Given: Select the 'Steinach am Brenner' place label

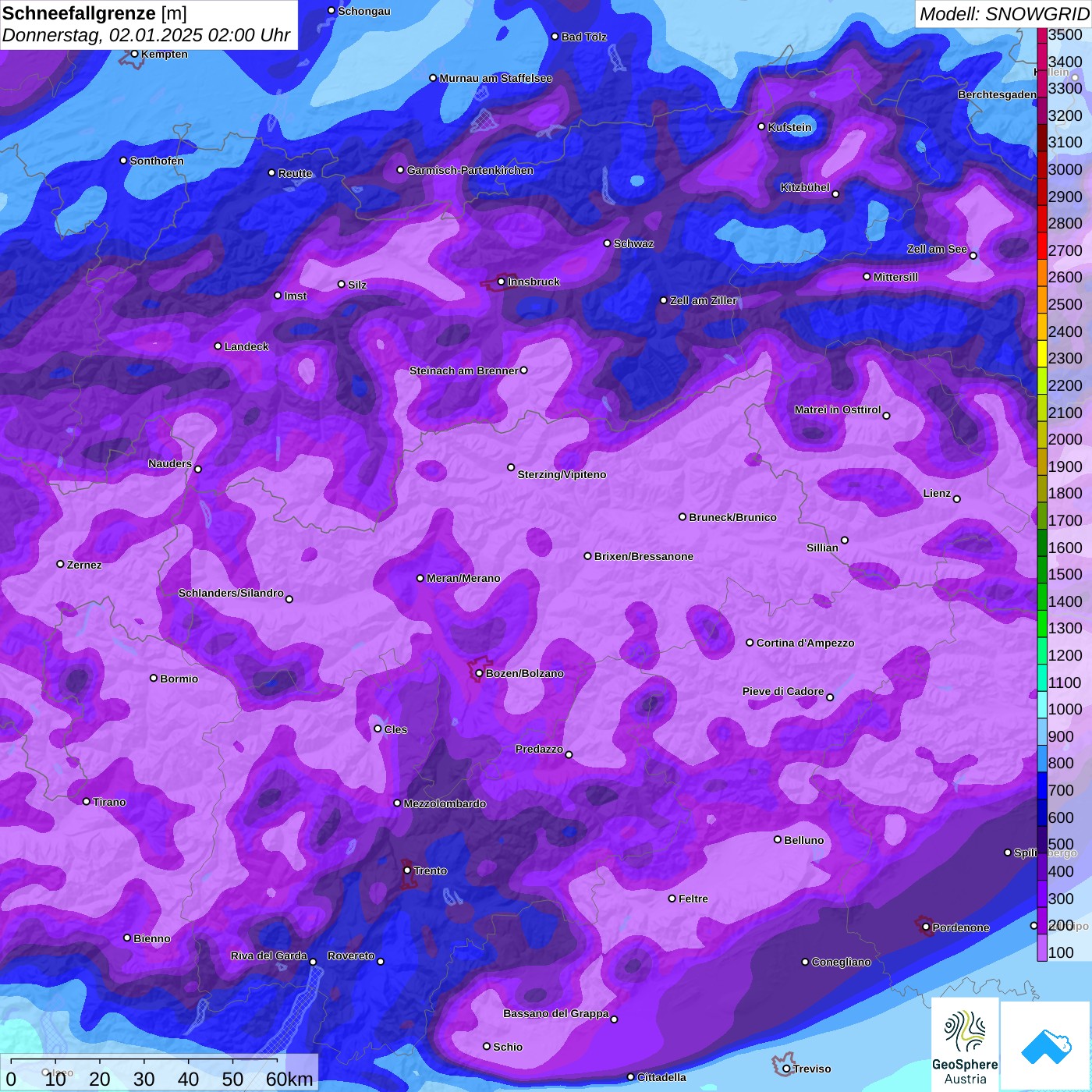Looking at the screenshot, I should click(464, 370).
